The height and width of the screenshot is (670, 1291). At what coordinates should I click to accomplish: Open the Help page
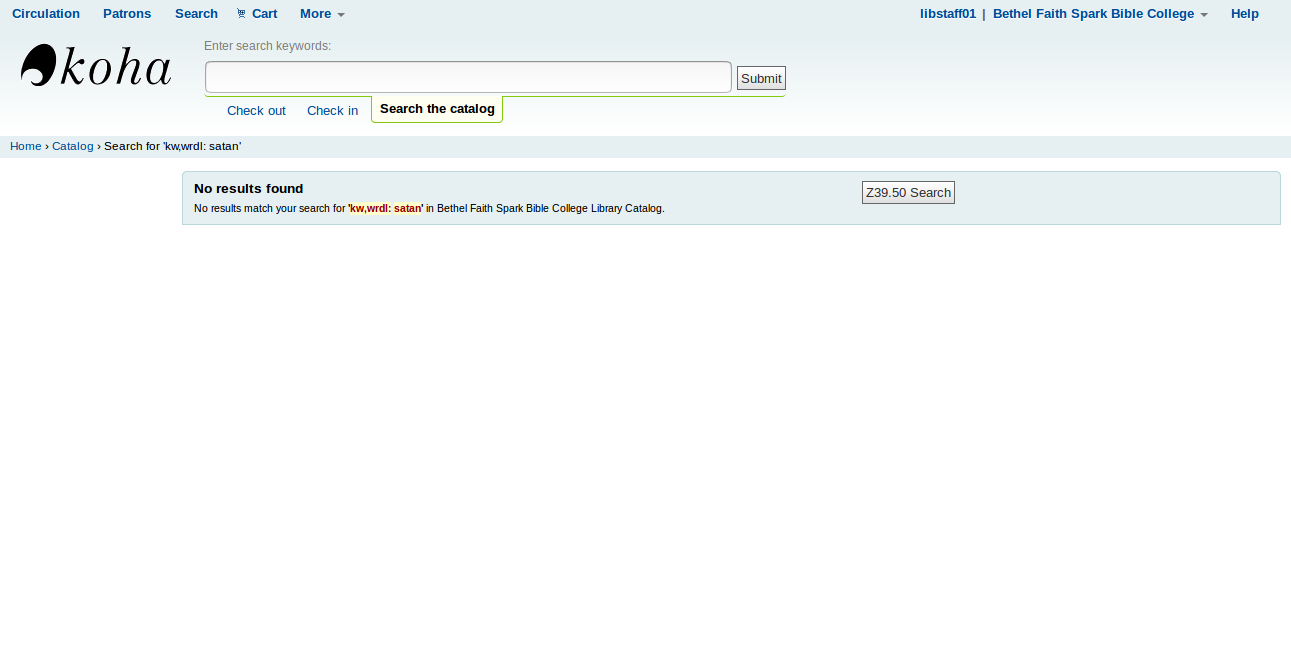[1244, 14]
